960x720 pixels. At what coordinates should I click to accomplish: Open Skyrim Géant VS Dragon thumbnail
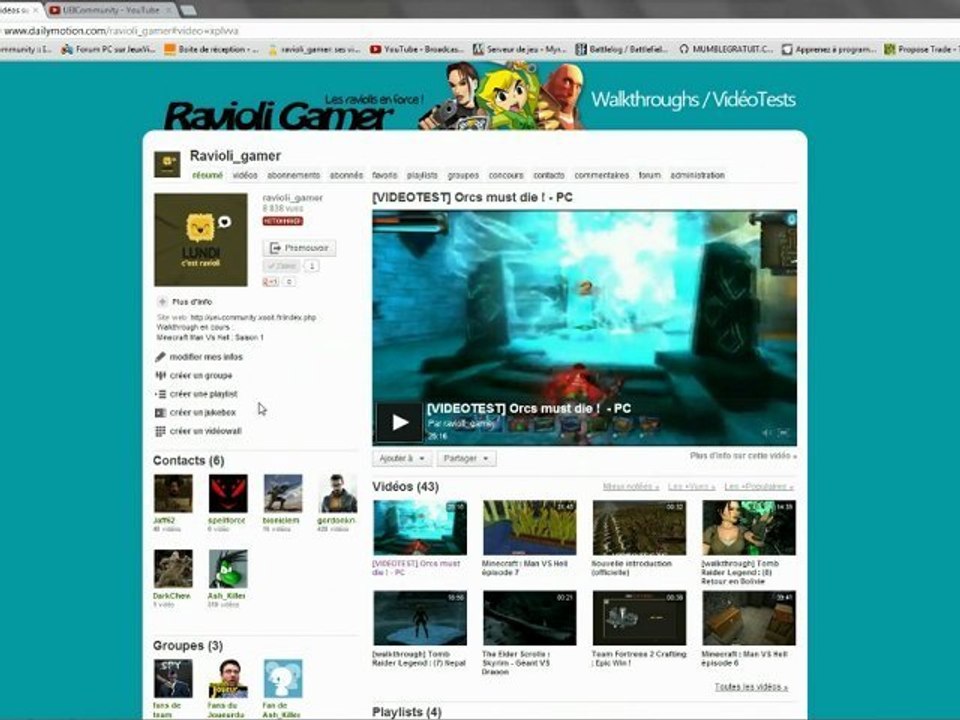(x=530, y=618)
